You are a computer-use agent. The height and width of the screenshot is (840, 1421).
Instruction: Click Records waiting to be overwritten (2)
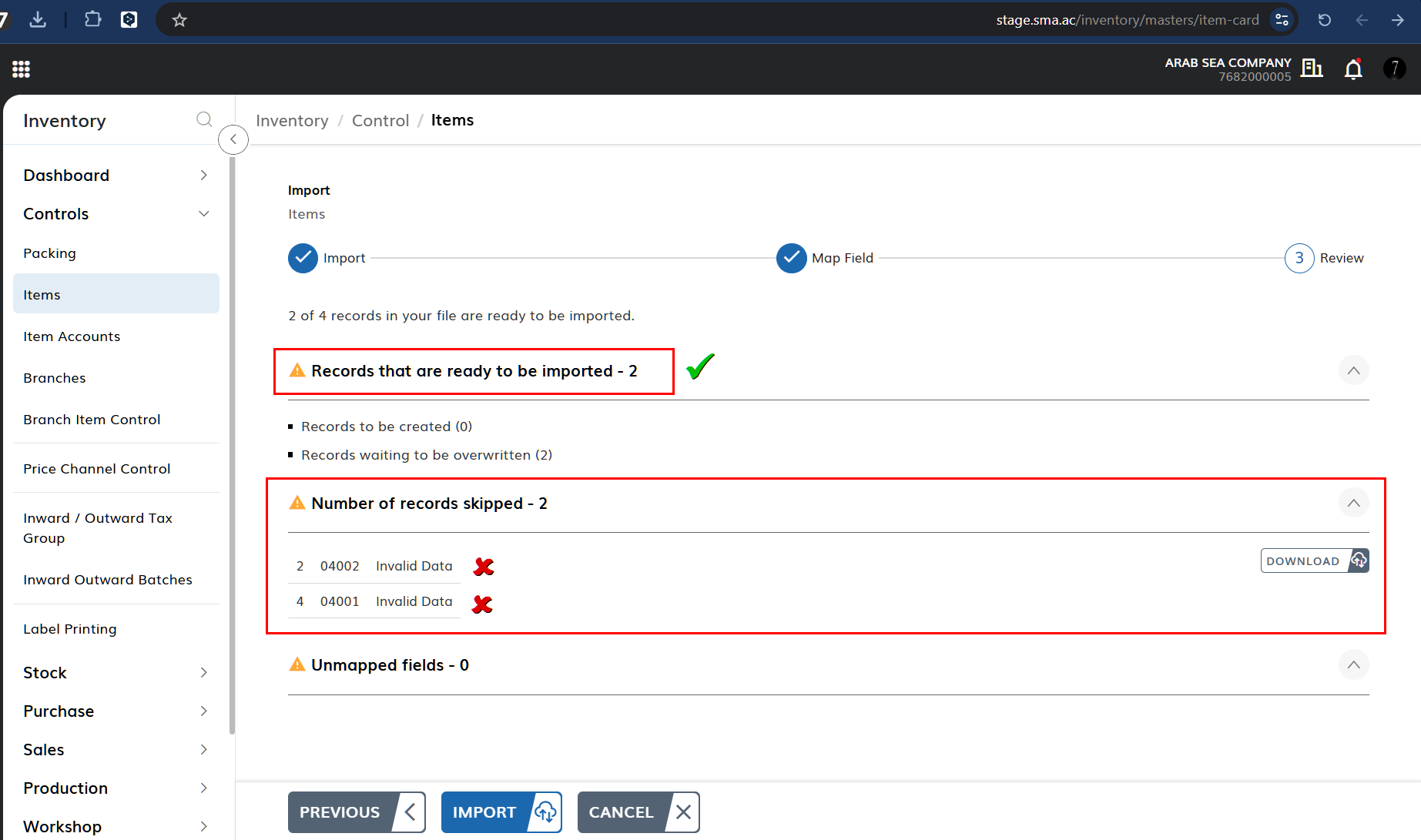click(x=427, y=455)
